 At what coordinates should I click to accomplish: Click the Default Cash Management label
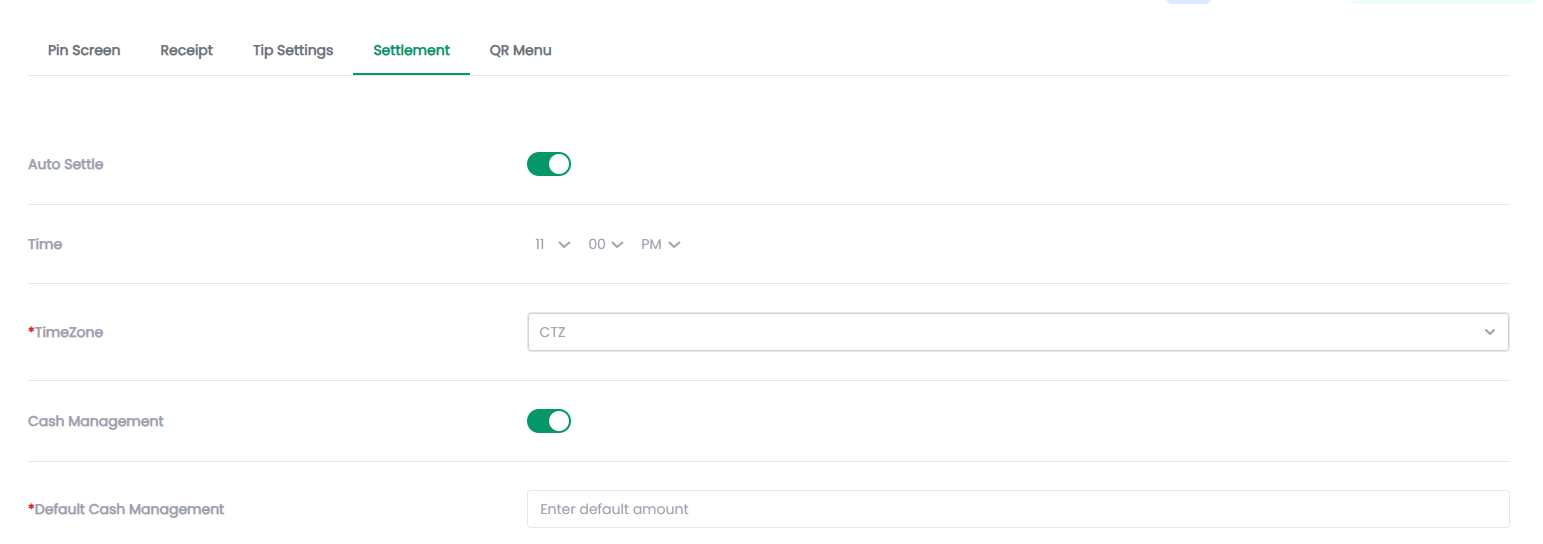[x=126, y=509]
